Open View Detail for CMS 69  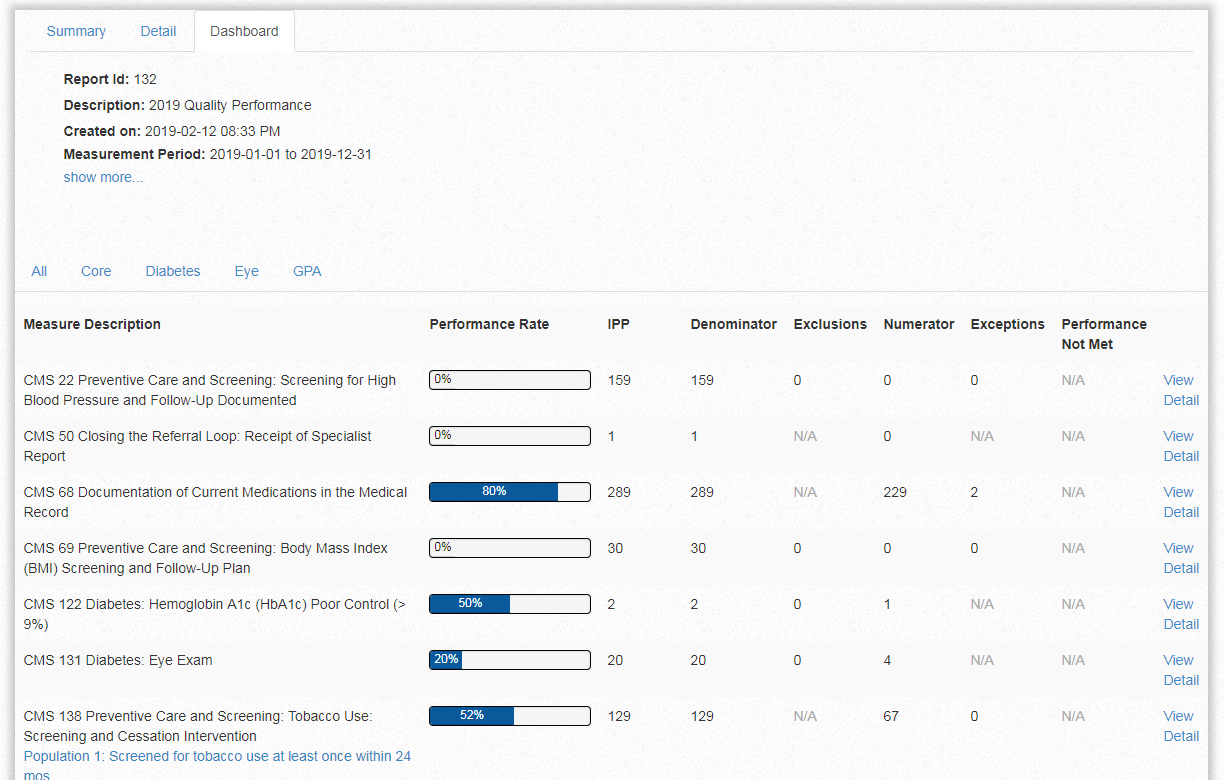(1180, 558)
